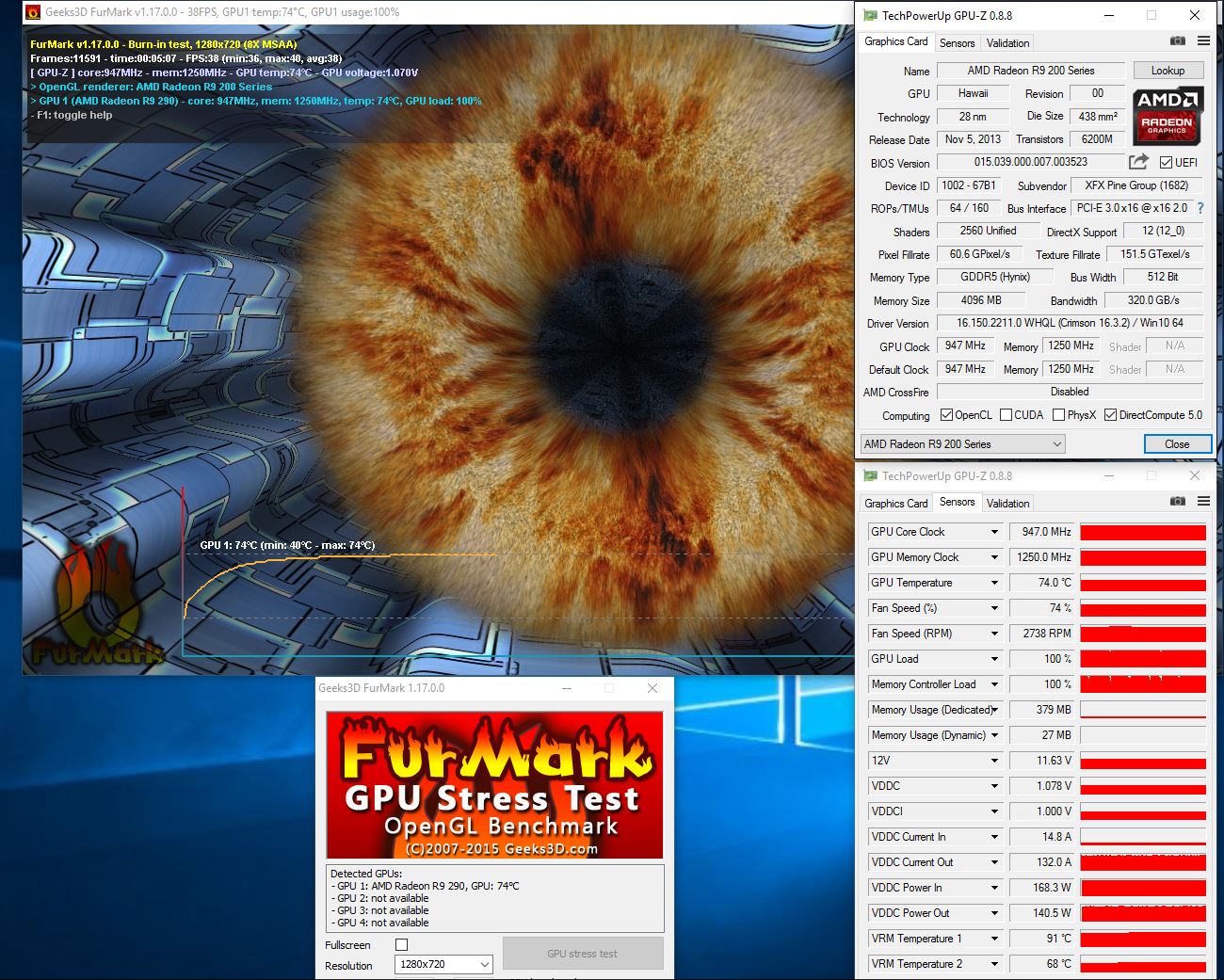Open the Validation tab
This screenshot has height=980, width=1224.
tap(1007, 42)
